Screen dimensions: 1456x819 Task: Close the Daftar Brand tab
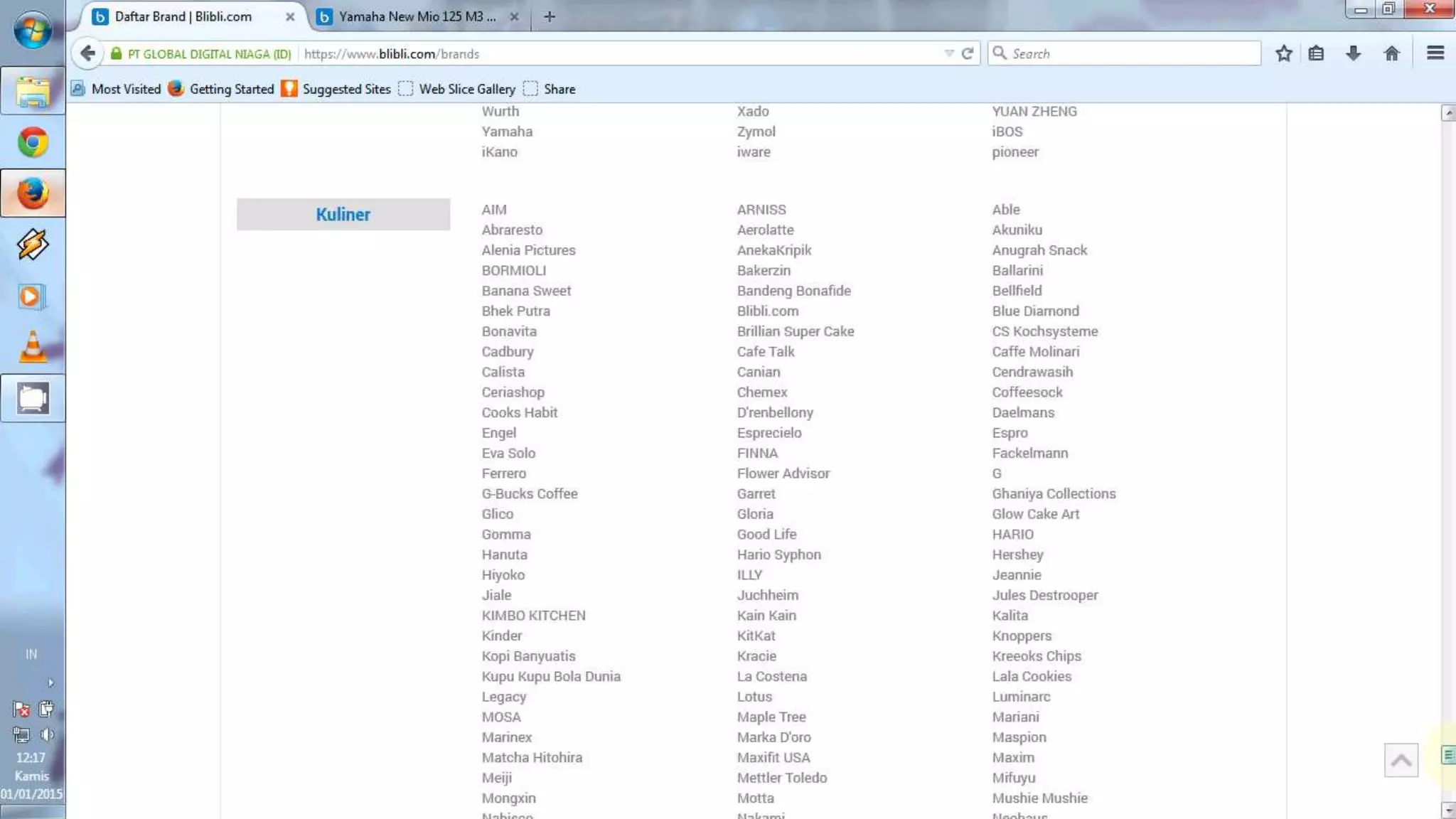(290, 16)
